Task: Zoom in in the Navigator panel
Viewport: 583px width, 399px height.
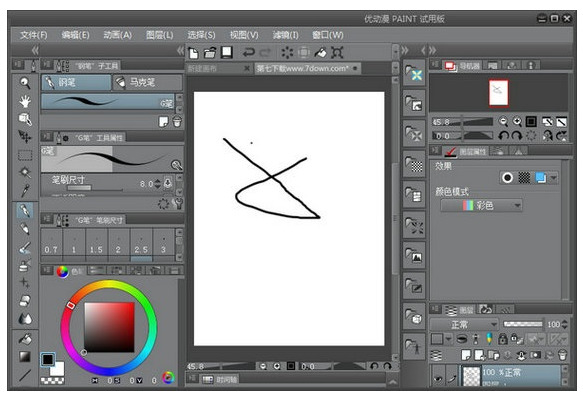Action: (x=517, y=122)
